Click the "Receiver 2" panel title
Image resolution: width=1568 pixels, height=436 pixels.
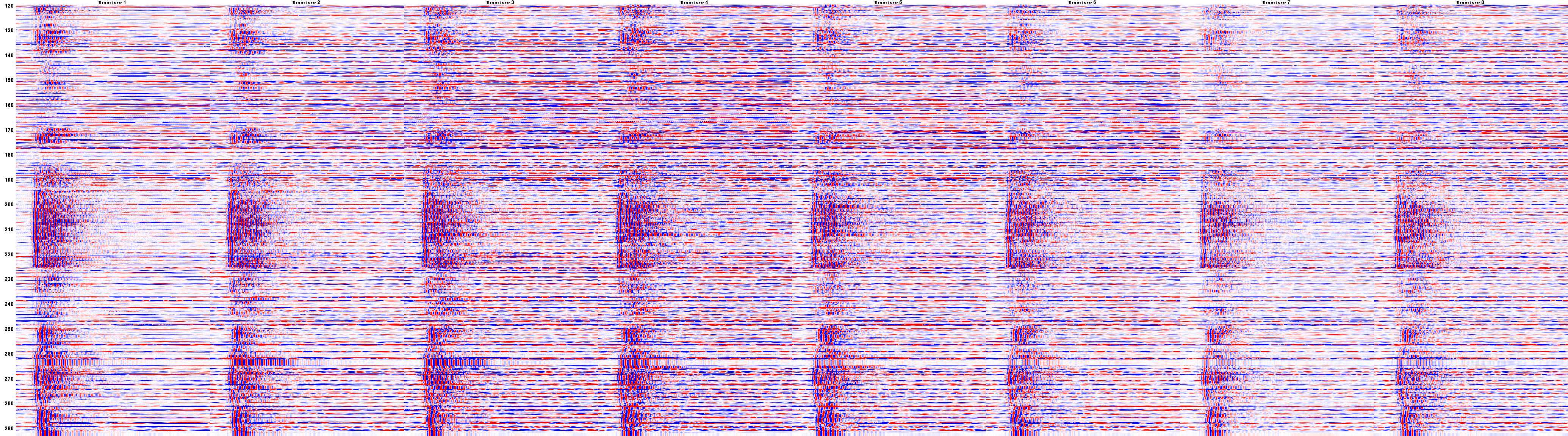(306, 2)
